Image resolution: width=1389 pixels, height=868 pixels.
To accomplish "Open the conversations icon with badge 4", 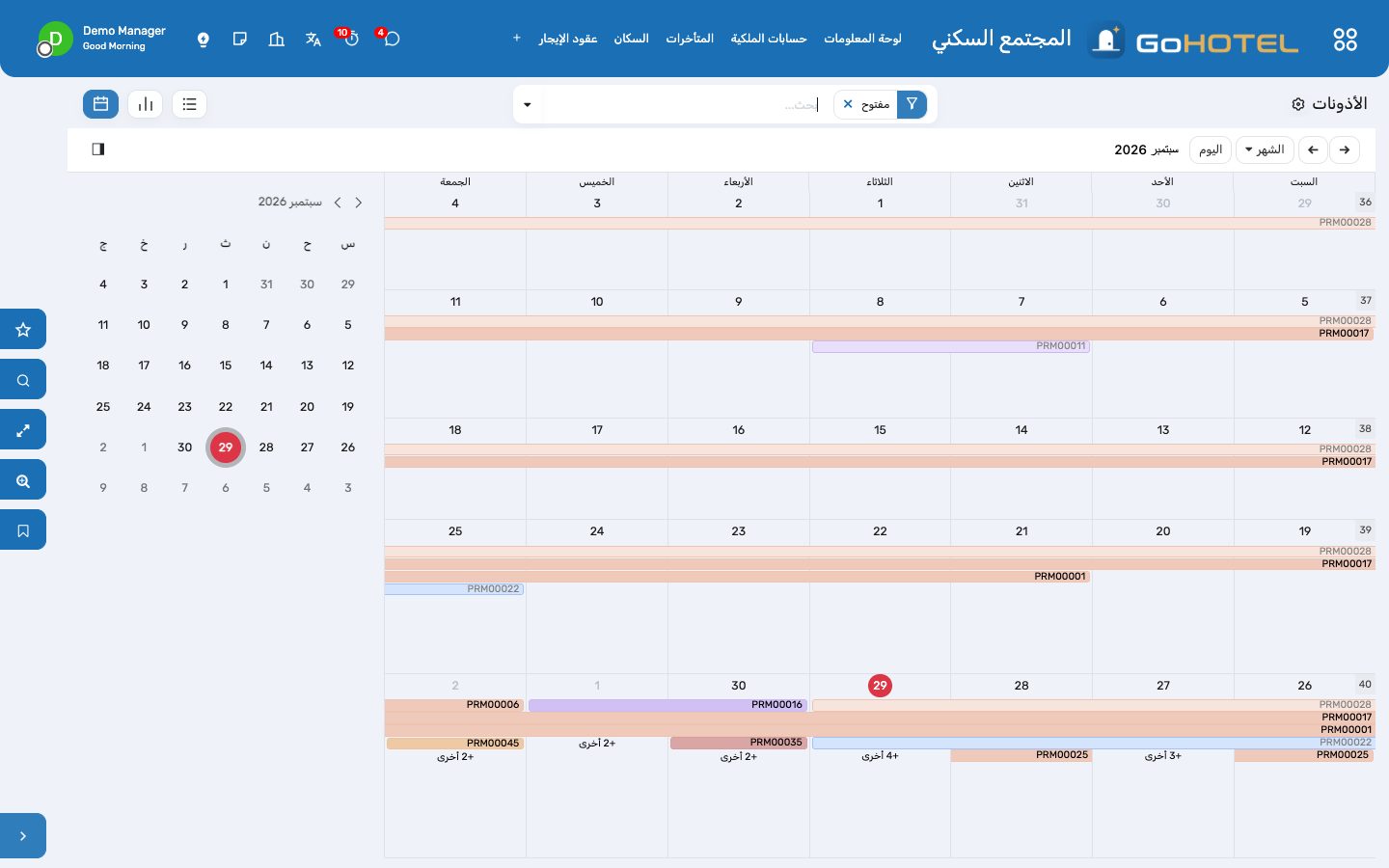I will [x=391, y=39].
